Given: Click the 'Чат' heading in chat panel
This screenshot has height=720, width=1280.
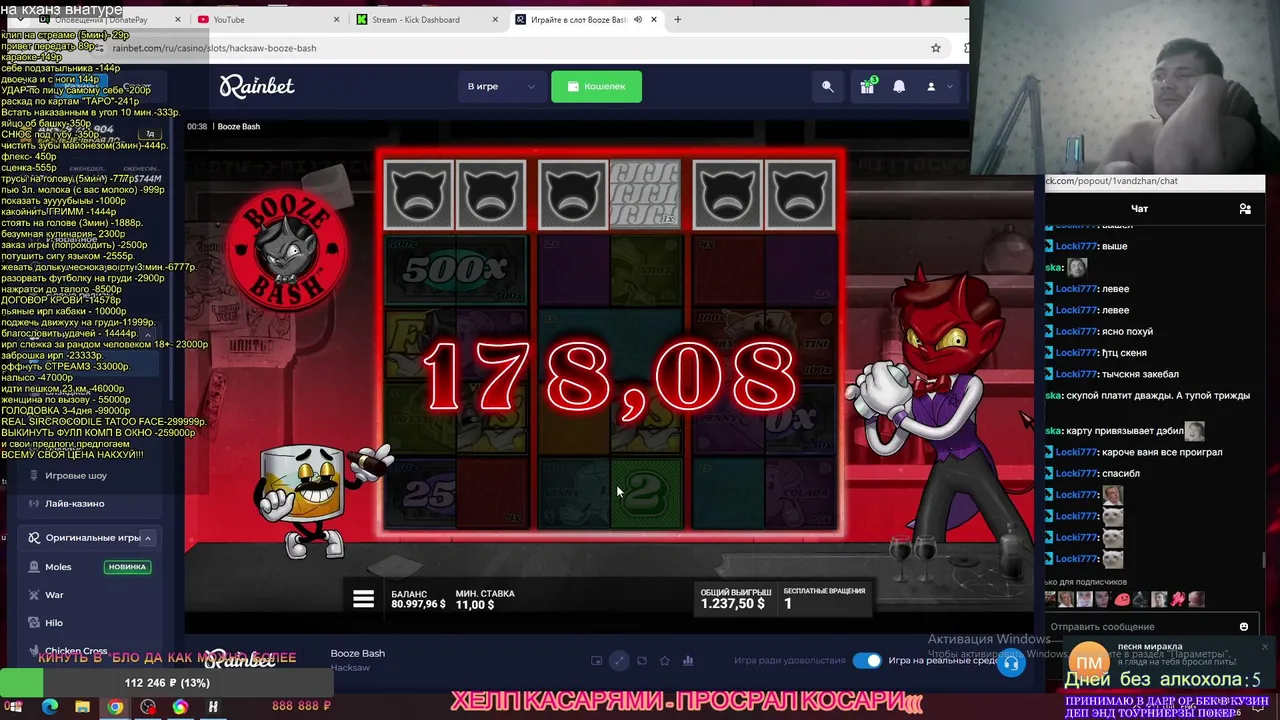Looking at the screenshot, I should click(x=1139, y=209).
